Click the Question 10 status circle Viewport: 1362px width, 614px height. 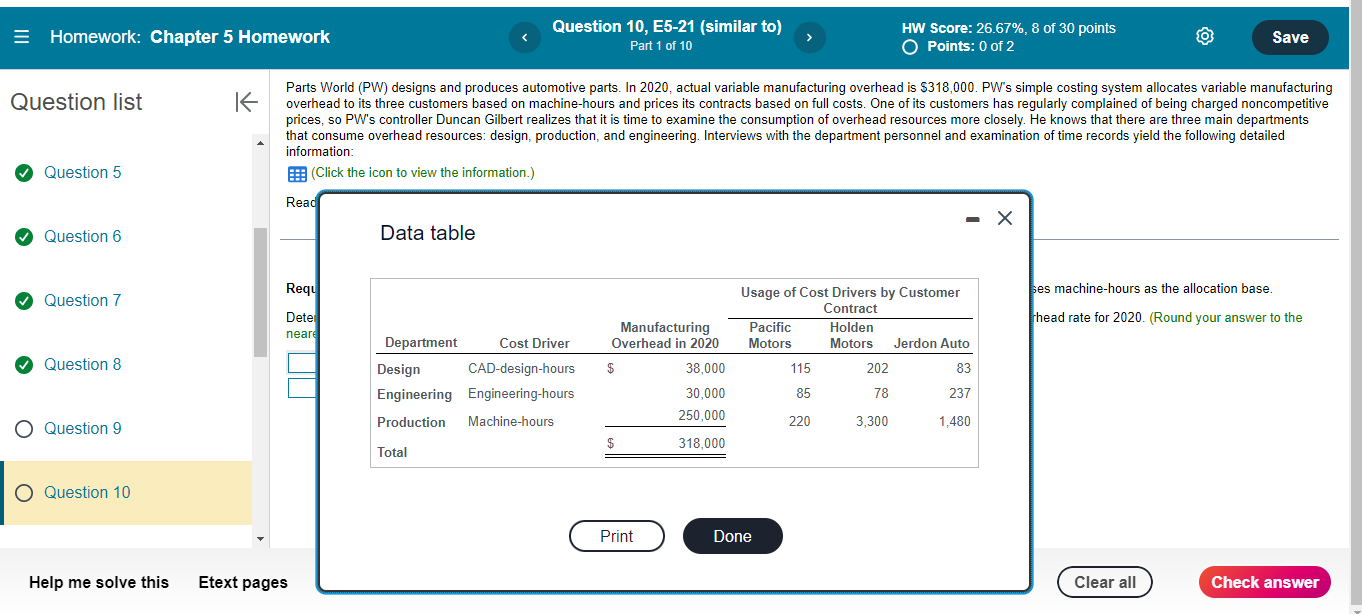click(x=23, y=492)
